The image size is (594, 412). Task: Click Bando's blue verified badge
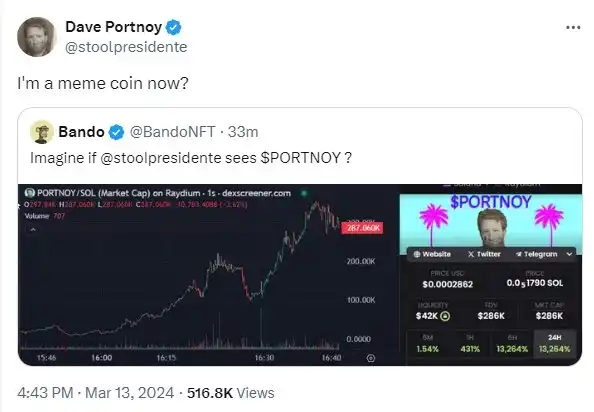116,132
